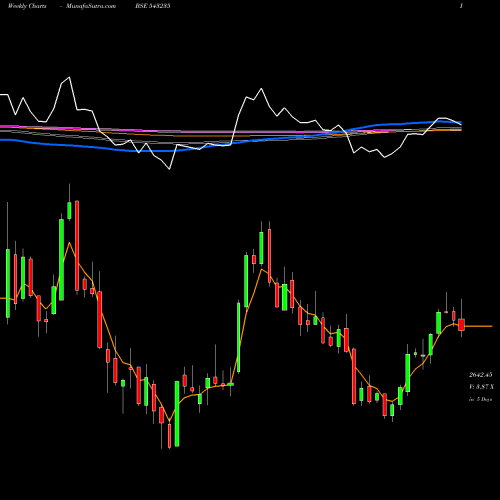Click the "in 5 Days" text
This screenshot has width=500, height=500.
click(480, 399)
